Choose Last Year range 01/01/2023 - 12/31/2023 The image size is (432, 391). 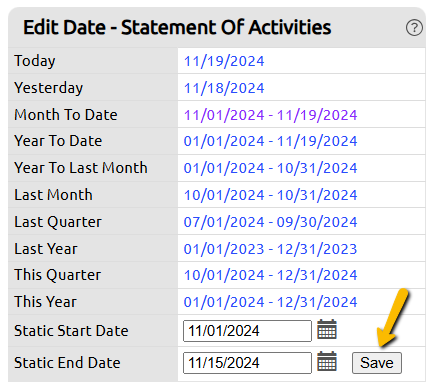[270, 249]
